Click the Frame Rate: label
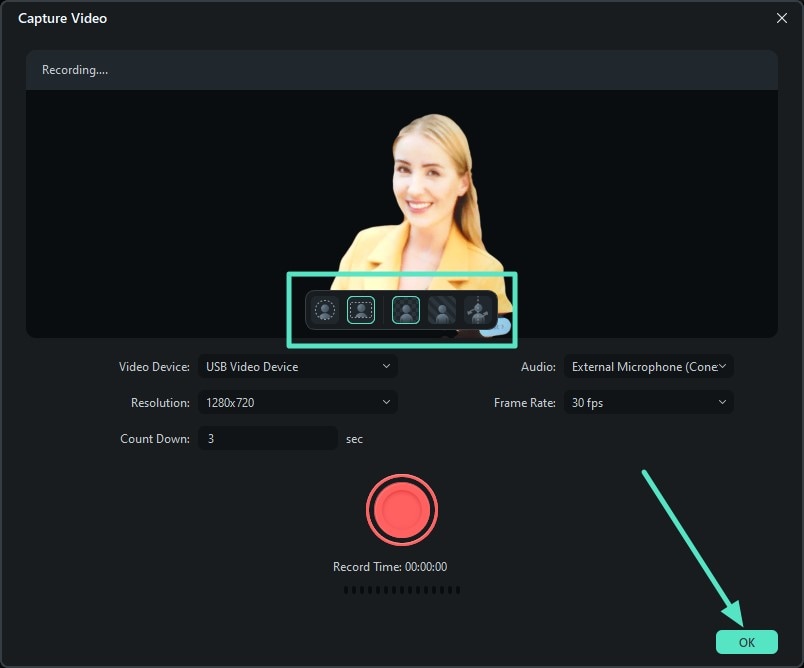Image resolution: width=804 pixels, height=668 pixels. tap(525, 402)
